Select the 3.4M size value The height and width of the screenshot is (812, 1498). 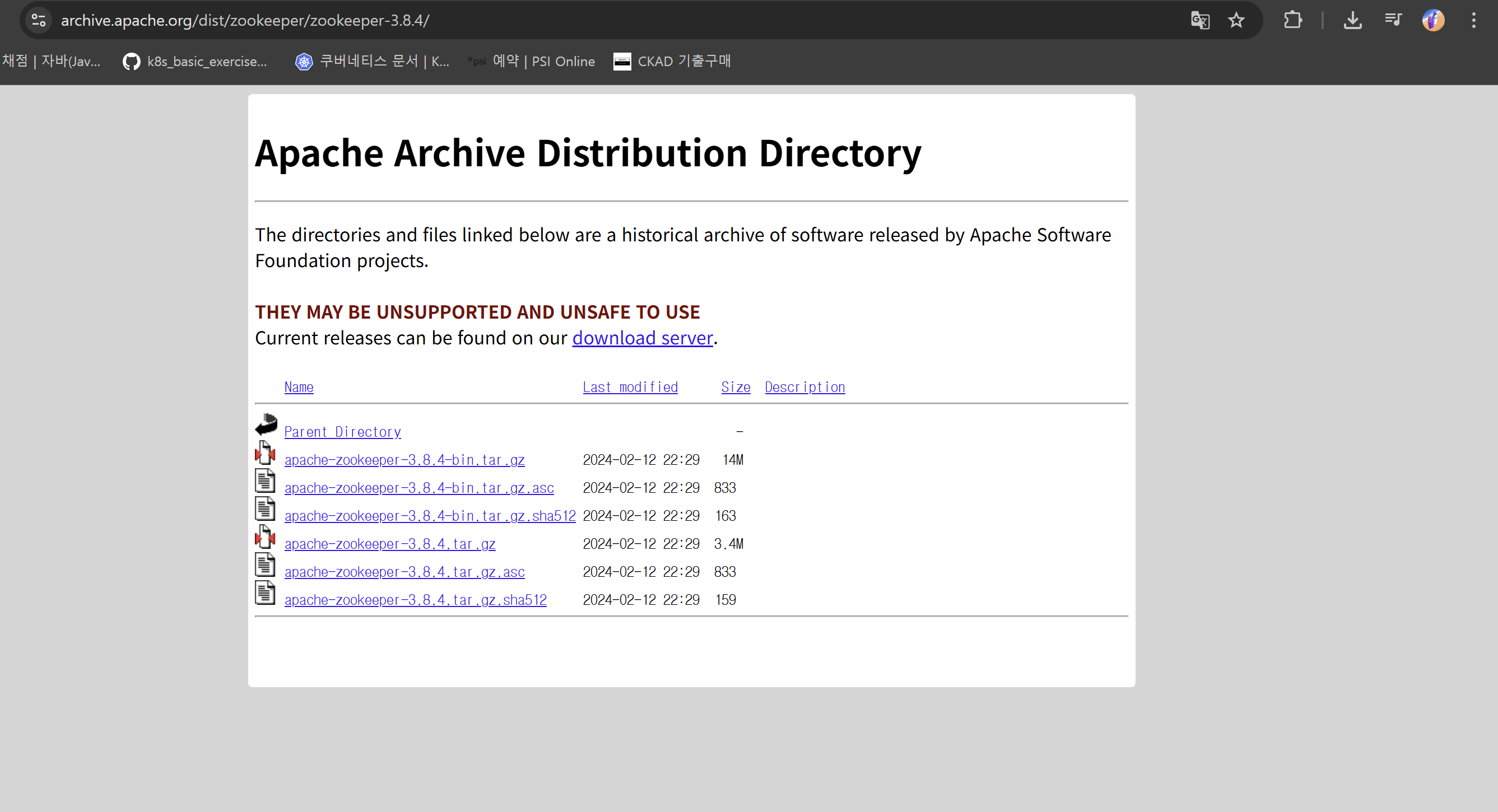point(729,543)
